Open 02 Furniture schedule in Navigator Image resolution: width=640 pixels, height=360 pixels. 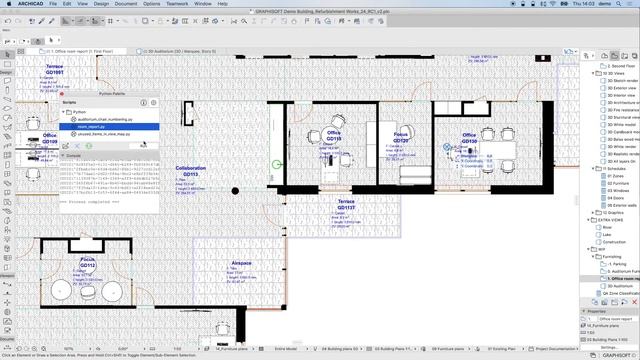[617, 183]
